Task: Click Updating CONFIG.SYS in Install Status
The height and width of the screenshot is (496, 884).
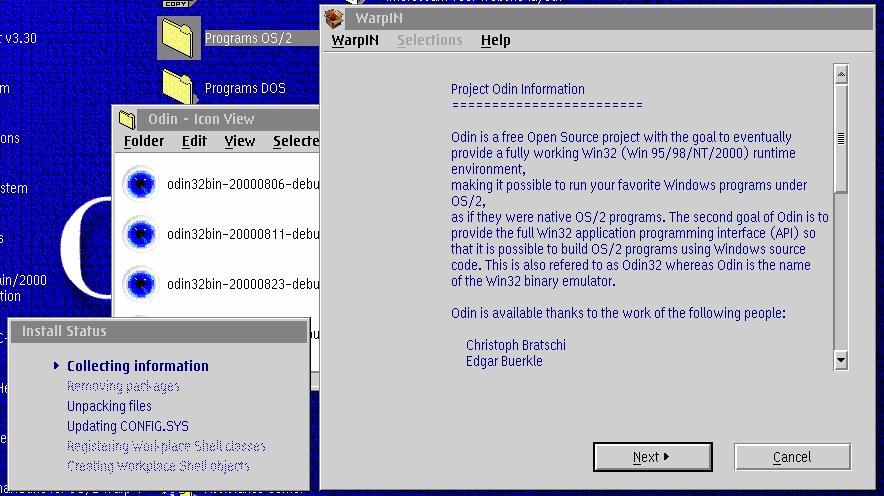Action: [x=127, y=426]
